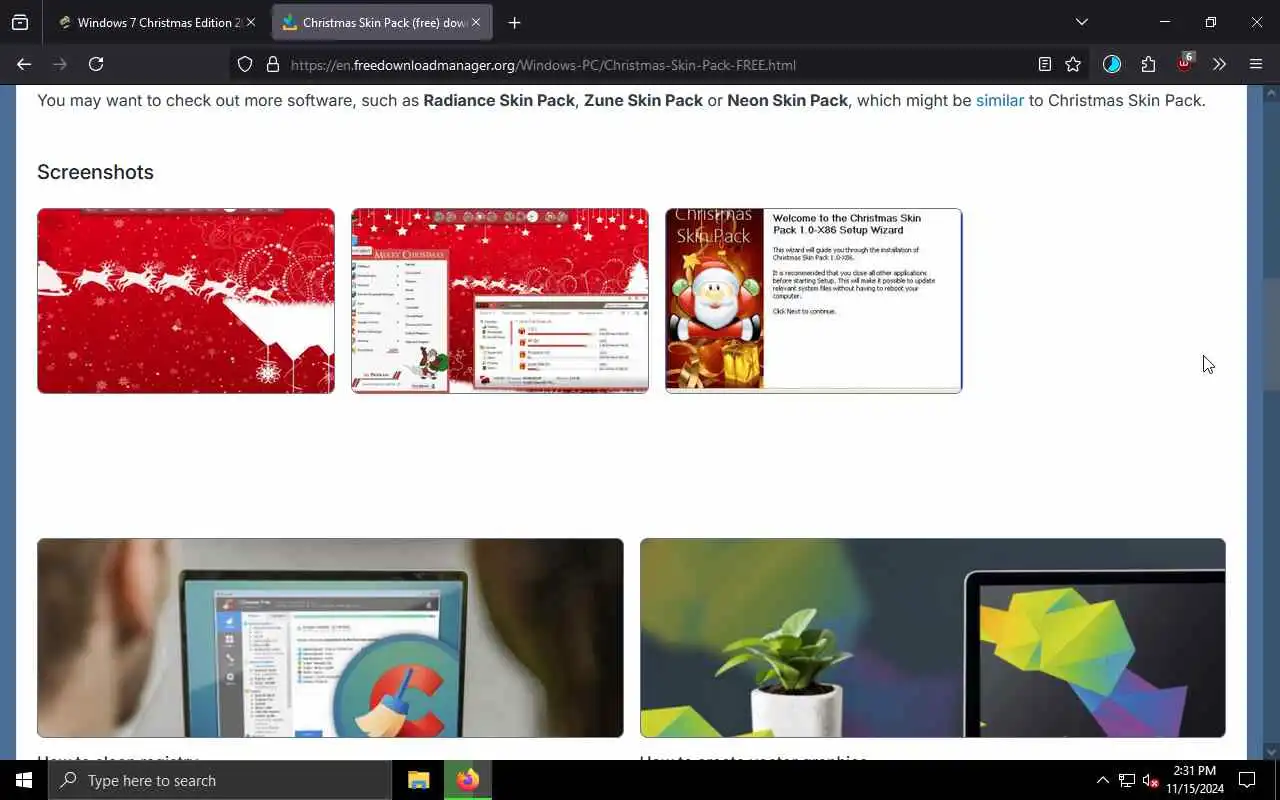Select the Christmas Skin Pack tab
Image resolution: width=1280 pixels, height=800 pixels.
[383, 22]
